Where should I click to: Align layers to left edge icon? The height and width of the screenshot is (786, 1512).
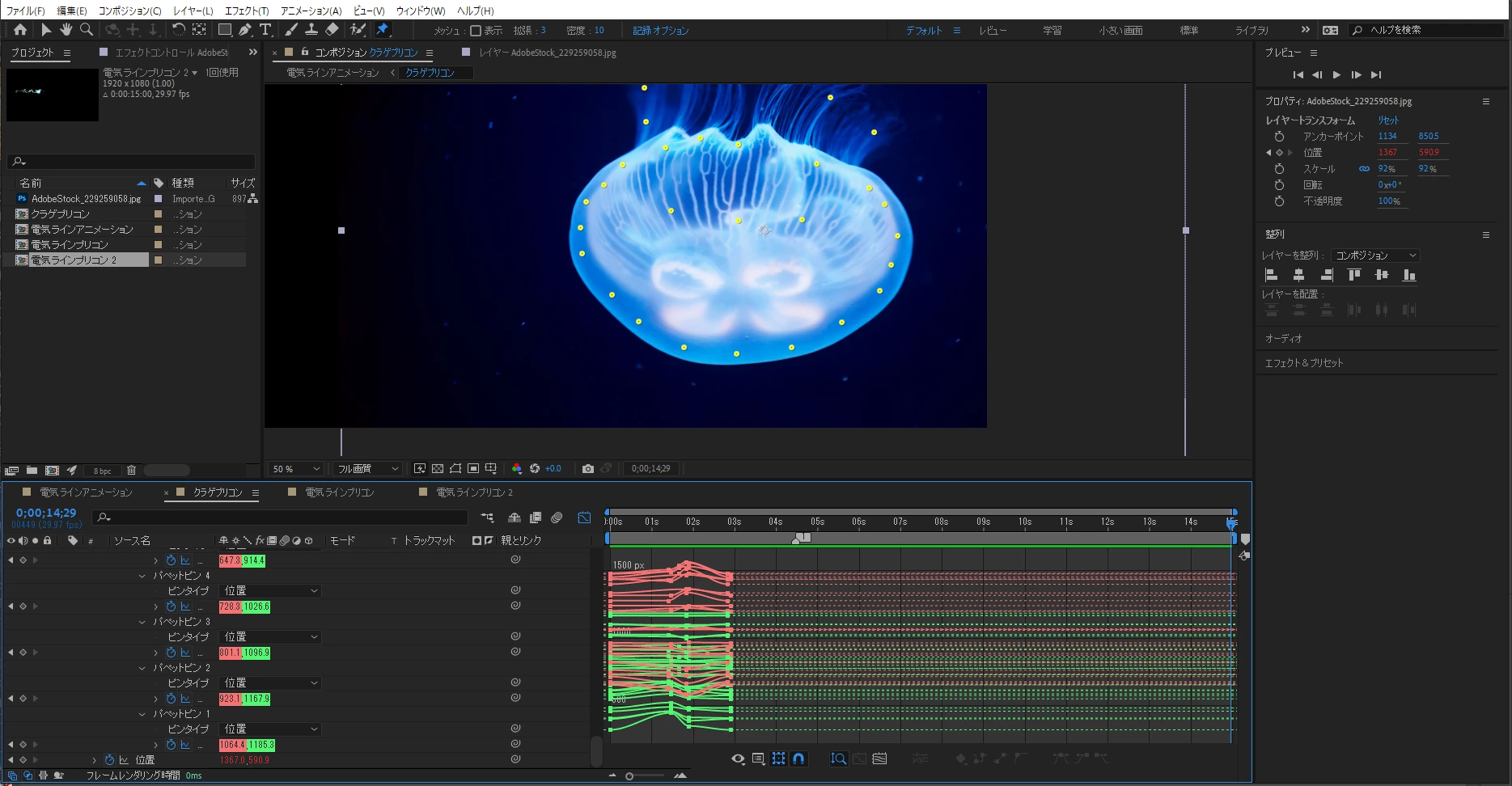(x=1271, y=275)
